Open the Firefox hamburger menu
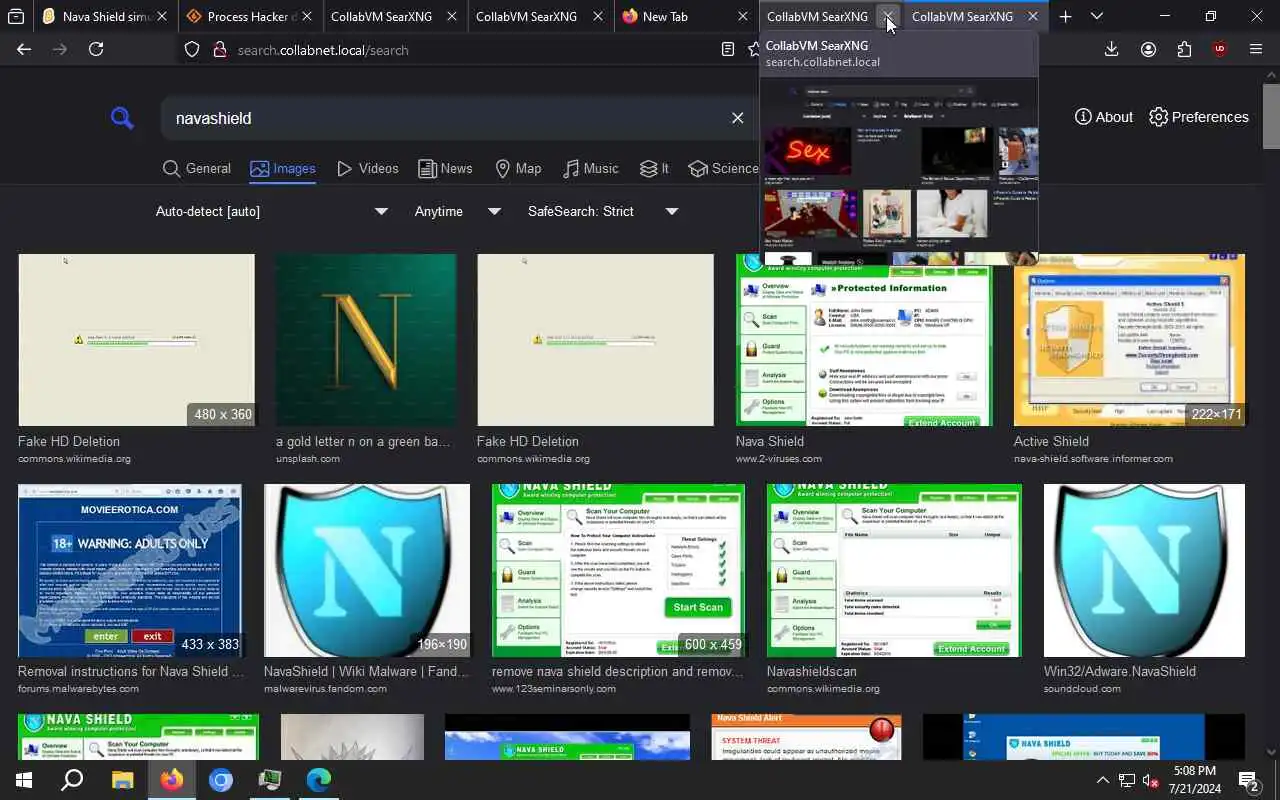Image resolution: width=1280 pixels, height=800 pixels. pyautogui.click(x=1256, y=49)
